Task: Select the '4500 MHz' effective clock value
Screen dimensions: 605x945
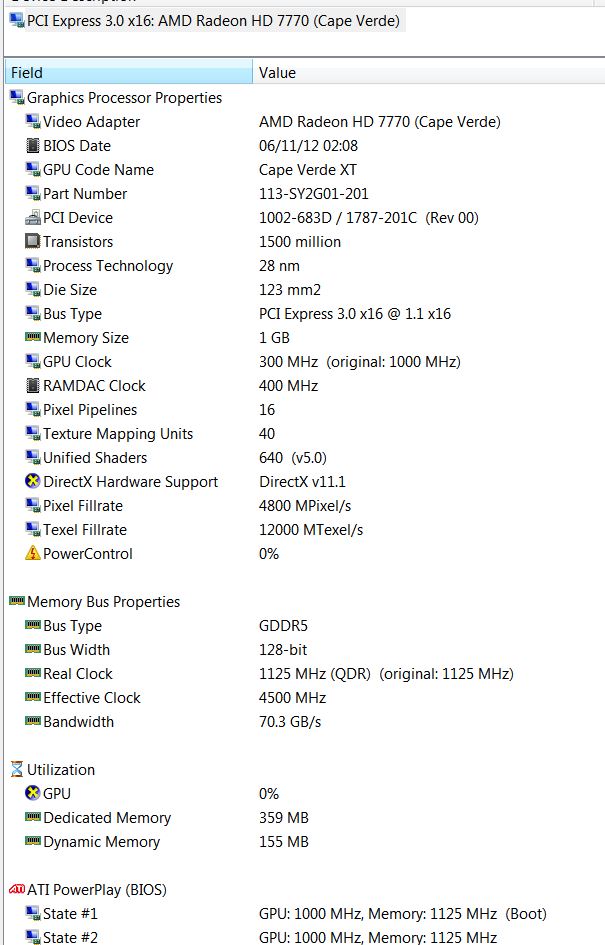Action: click(292, 698)
